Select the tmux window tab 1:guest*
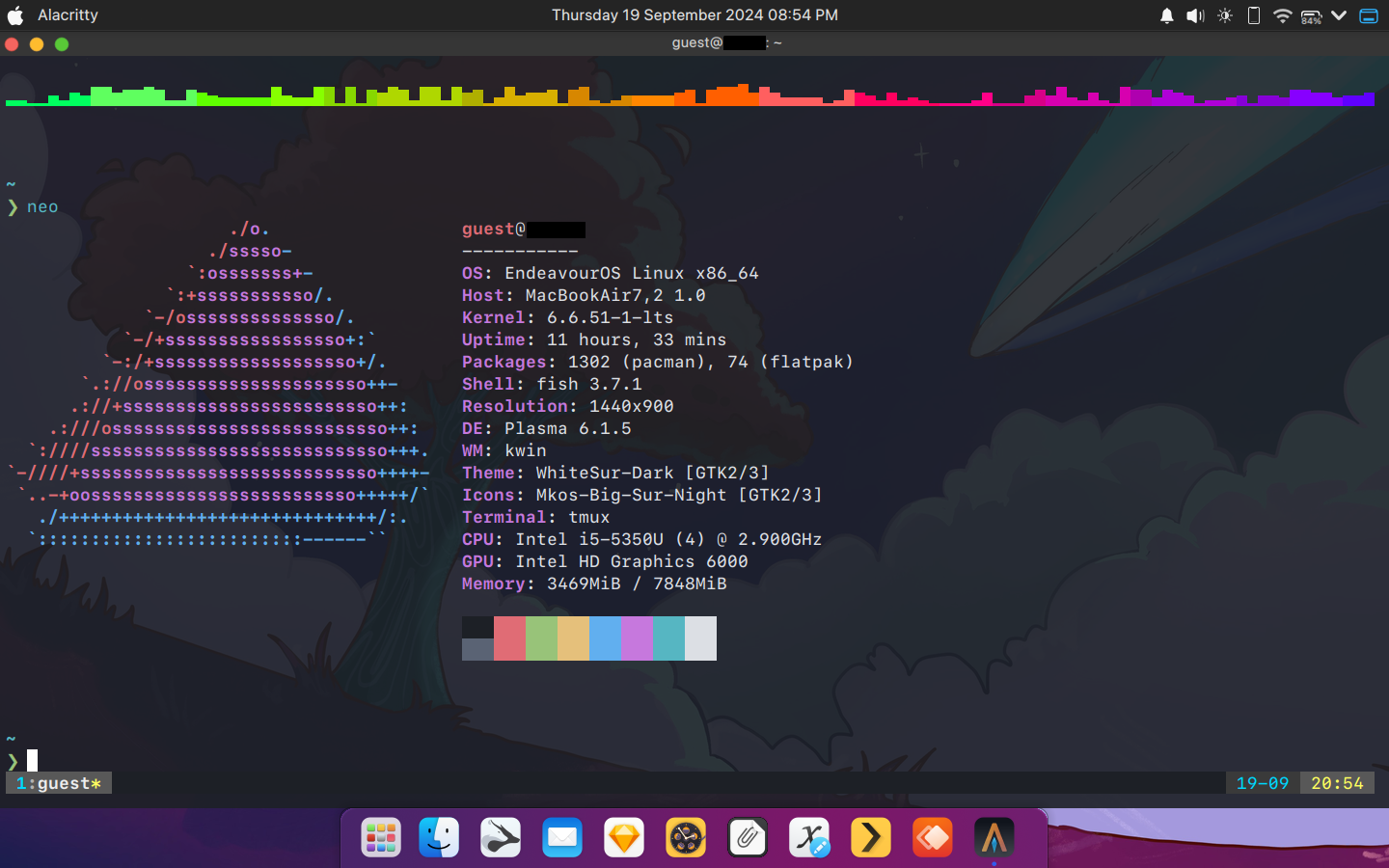This screenshot has height=868, width=1389. [59, 783]
